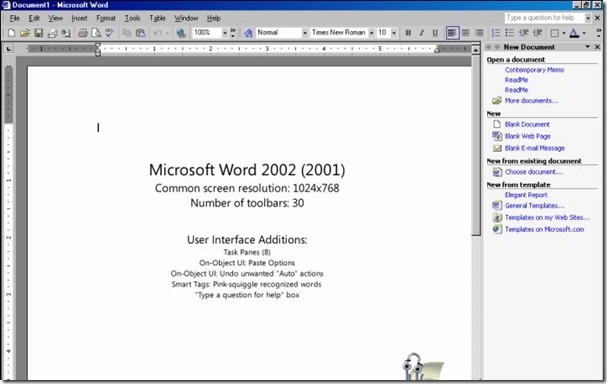Viewport: 607px width, 384px height.
Task: Click the Open folder toolbar icon
Action: [25, 33]
